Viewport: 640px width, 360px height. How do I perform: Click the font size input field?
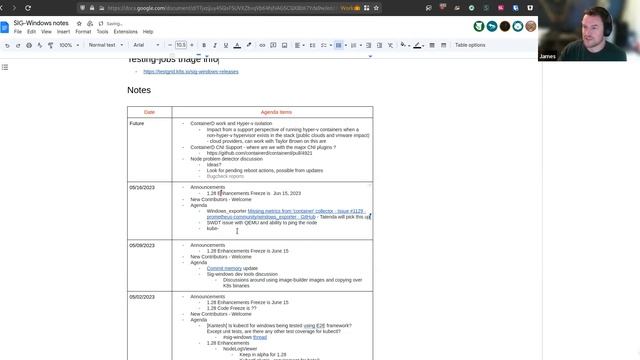tap(181, 45)
